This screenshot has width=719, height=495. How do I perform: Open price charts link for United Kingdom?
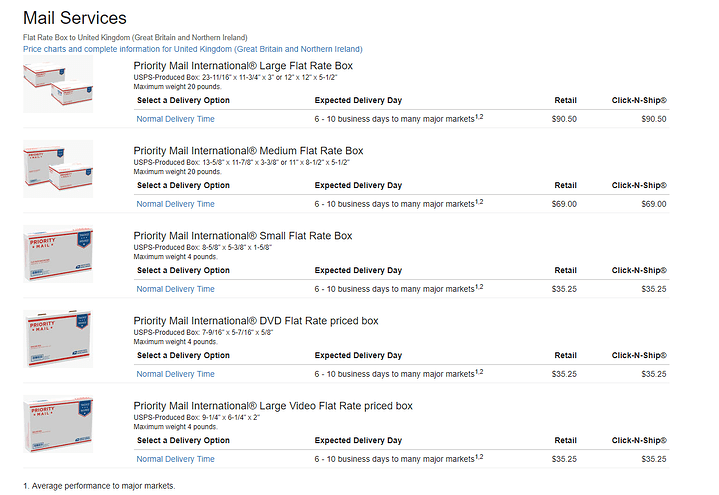click(x=193, y=49)
